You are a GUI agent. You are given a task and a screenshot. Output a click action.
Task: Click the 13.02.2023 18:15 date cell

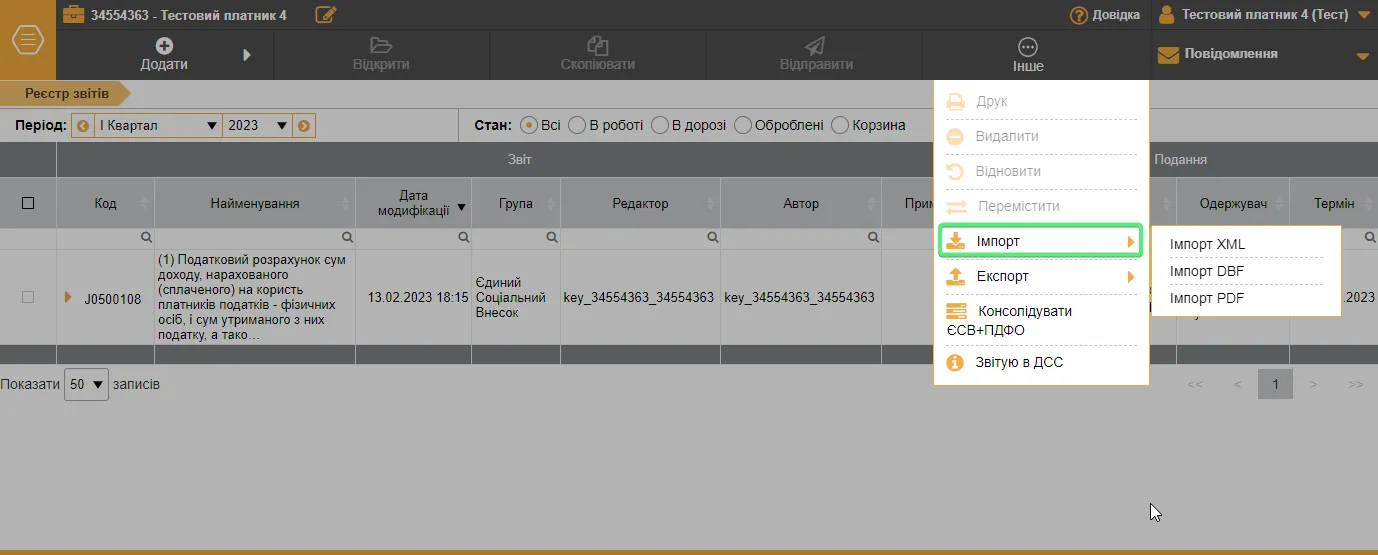(x=413, y=297)
